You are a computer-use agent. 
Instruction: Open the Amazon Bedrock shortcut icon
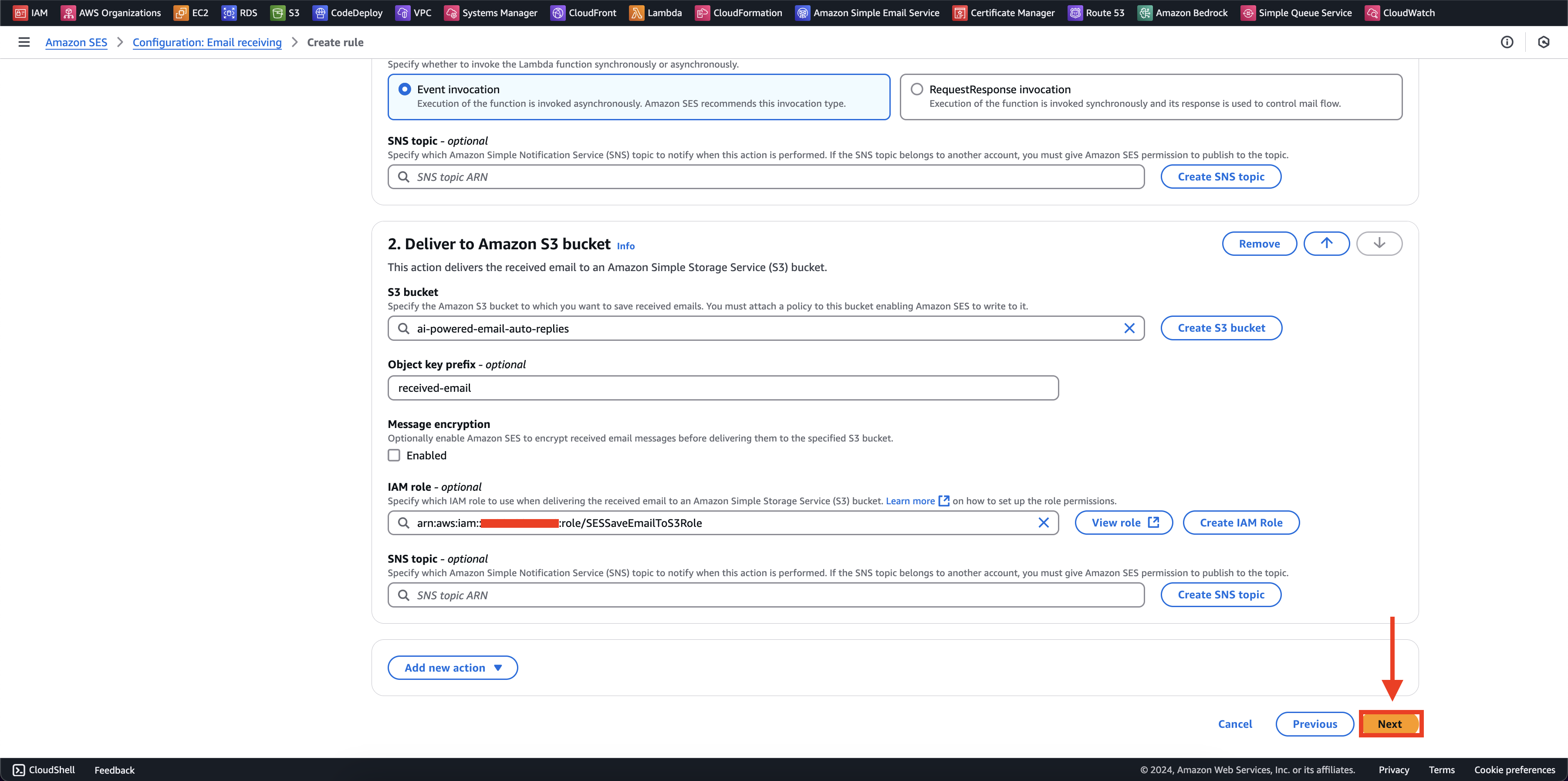click(x=1145, y=13)
